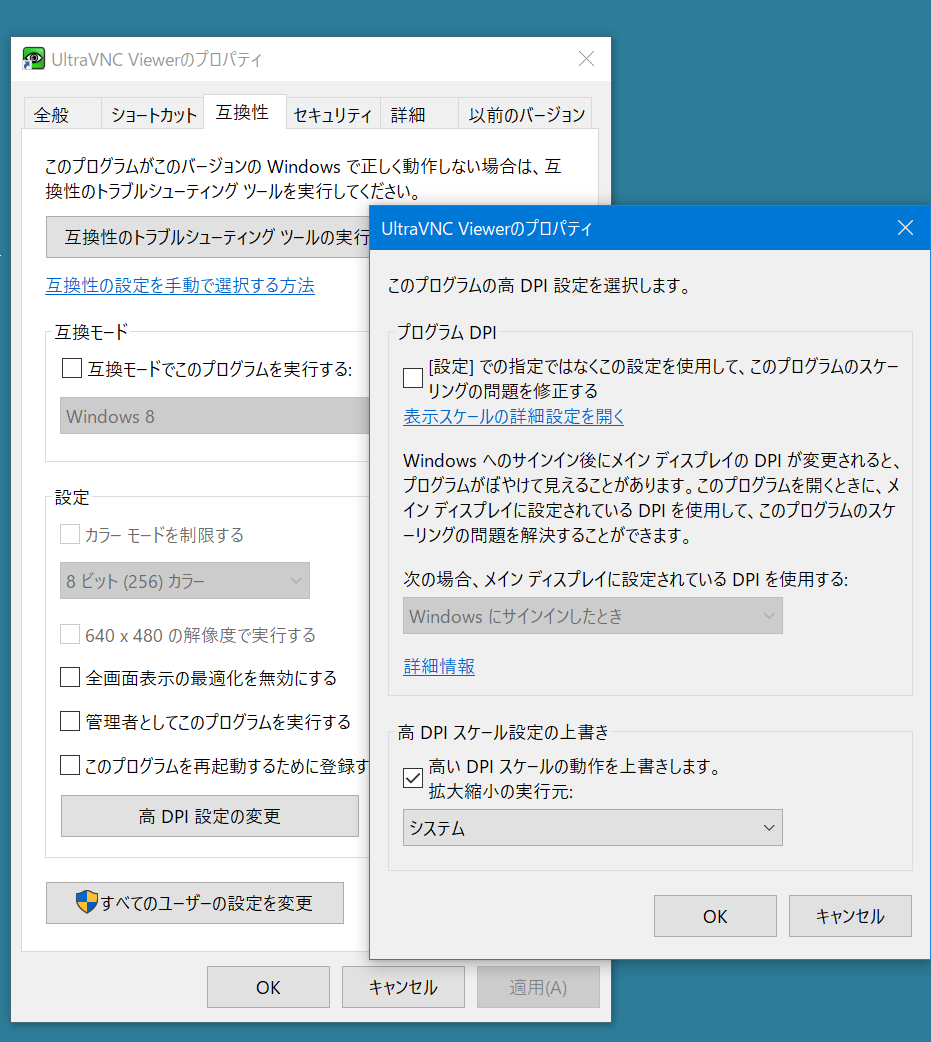This screenshot has width=931, height=1042.
Task: Click the UltraVNC Viewer eye icon in title bar
Action: (33, 59)
